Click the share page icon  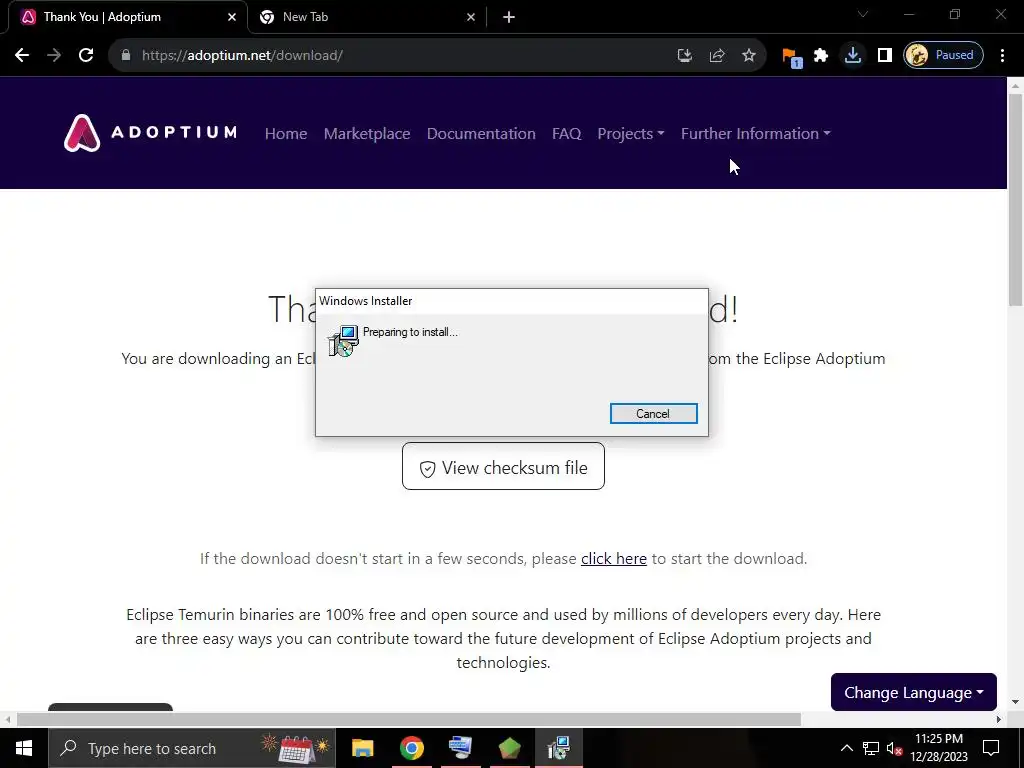(717, 55)
